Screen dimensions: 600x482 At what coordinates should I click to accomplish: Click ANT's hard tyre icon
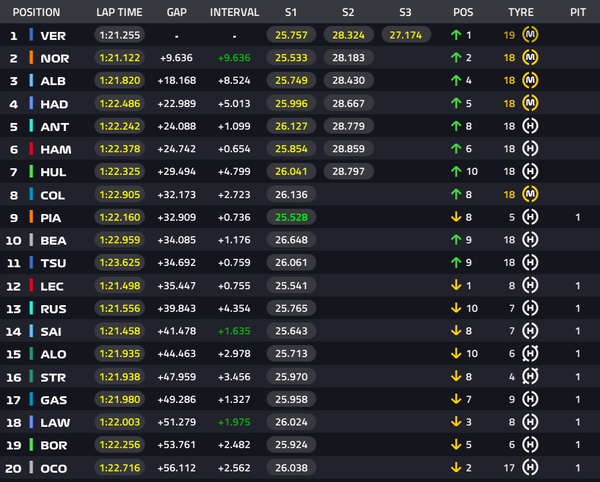[530, 126]
